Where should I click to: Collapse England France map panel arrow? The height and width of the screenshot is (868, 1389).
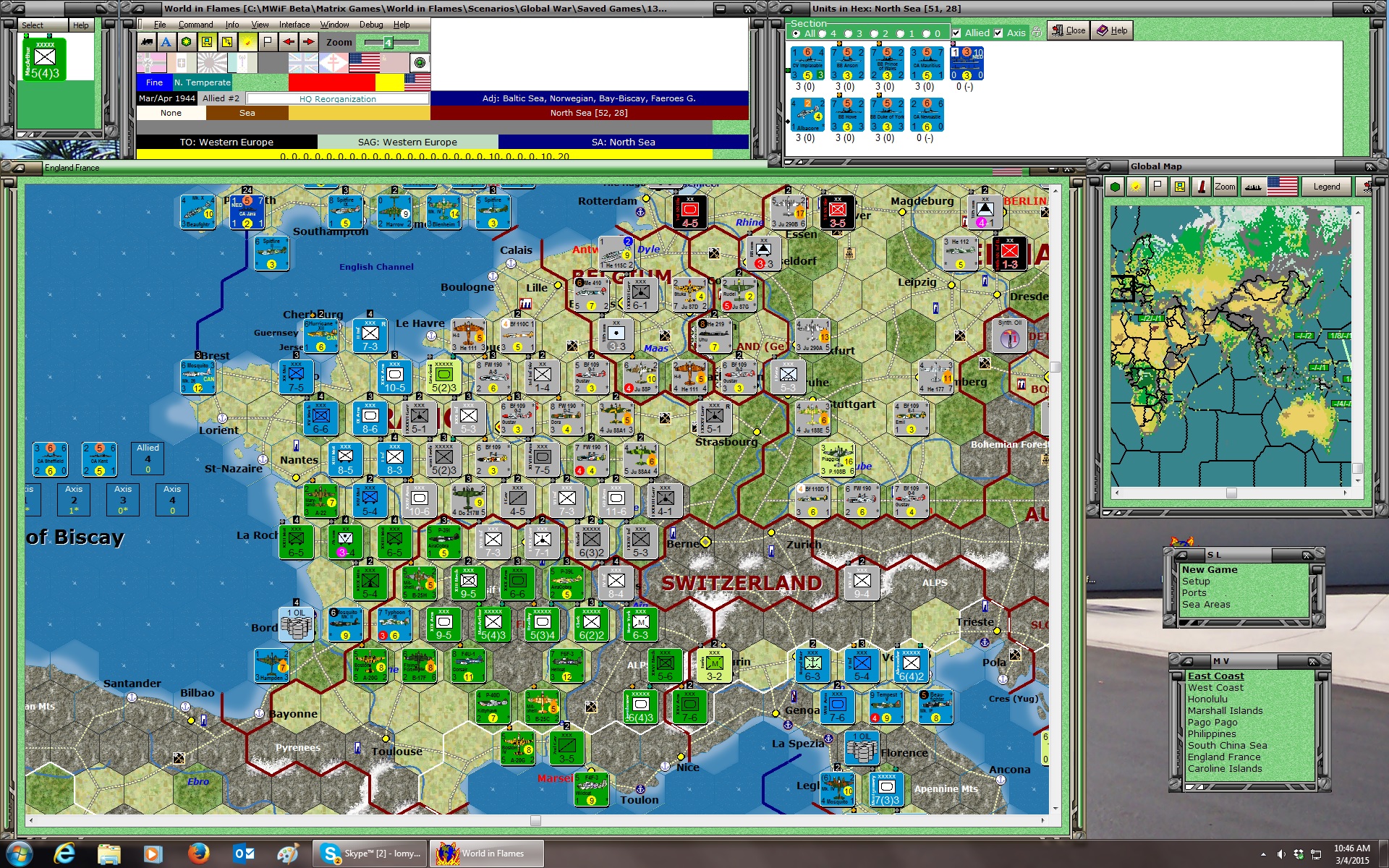19,167
